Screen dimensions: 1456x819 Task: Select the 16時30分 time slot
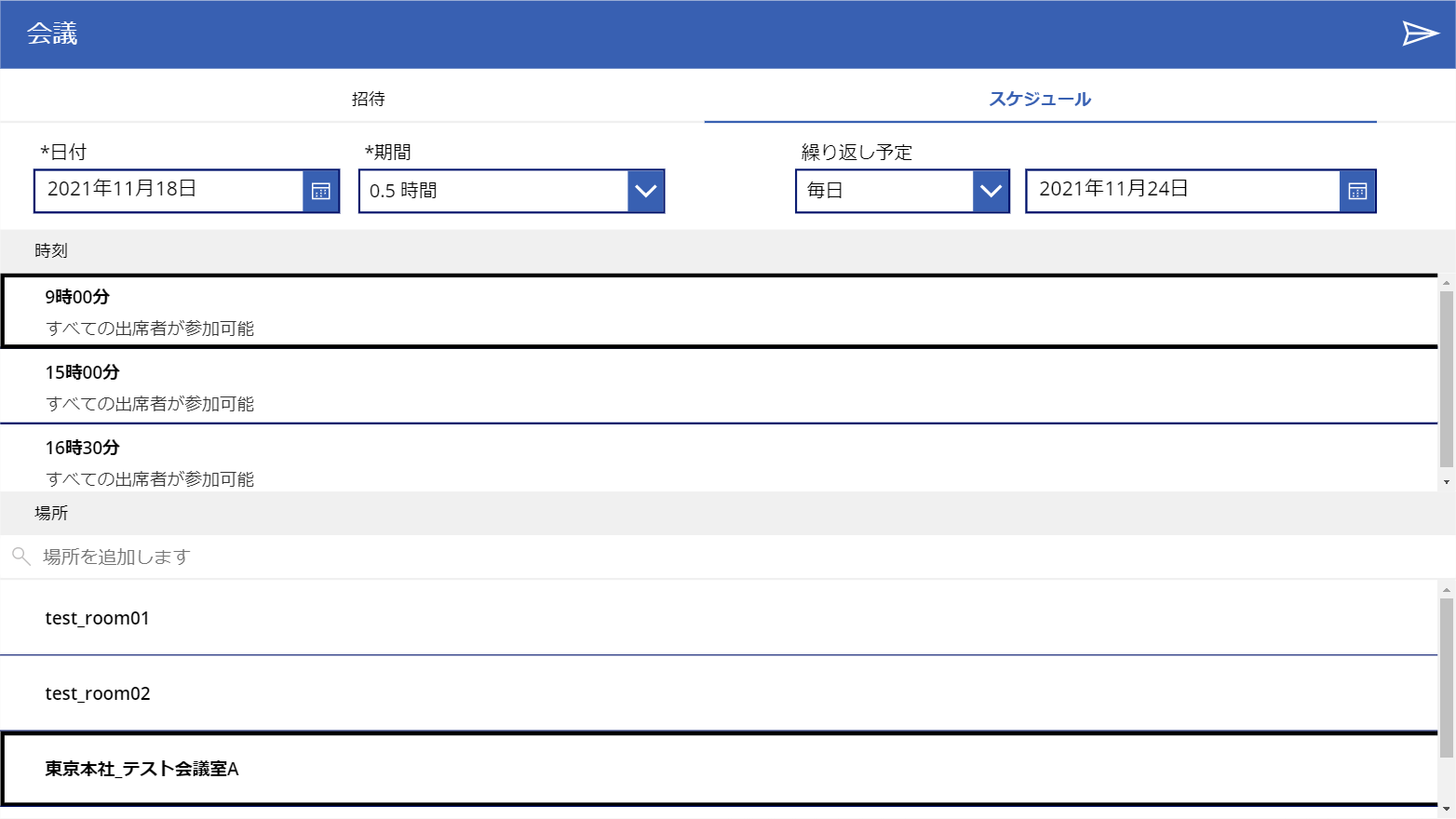tap(719, 459)
